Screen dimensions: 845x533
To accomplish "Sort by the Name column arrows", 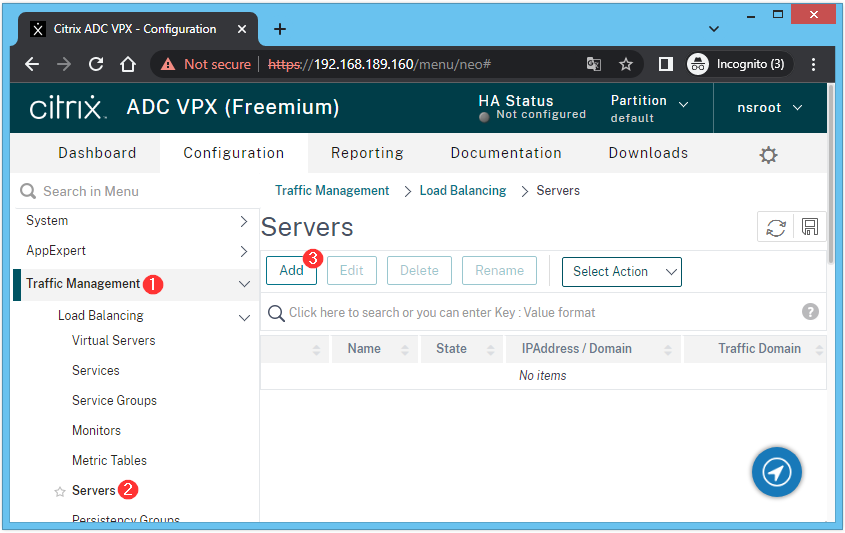I will click(x=405, y=350).
